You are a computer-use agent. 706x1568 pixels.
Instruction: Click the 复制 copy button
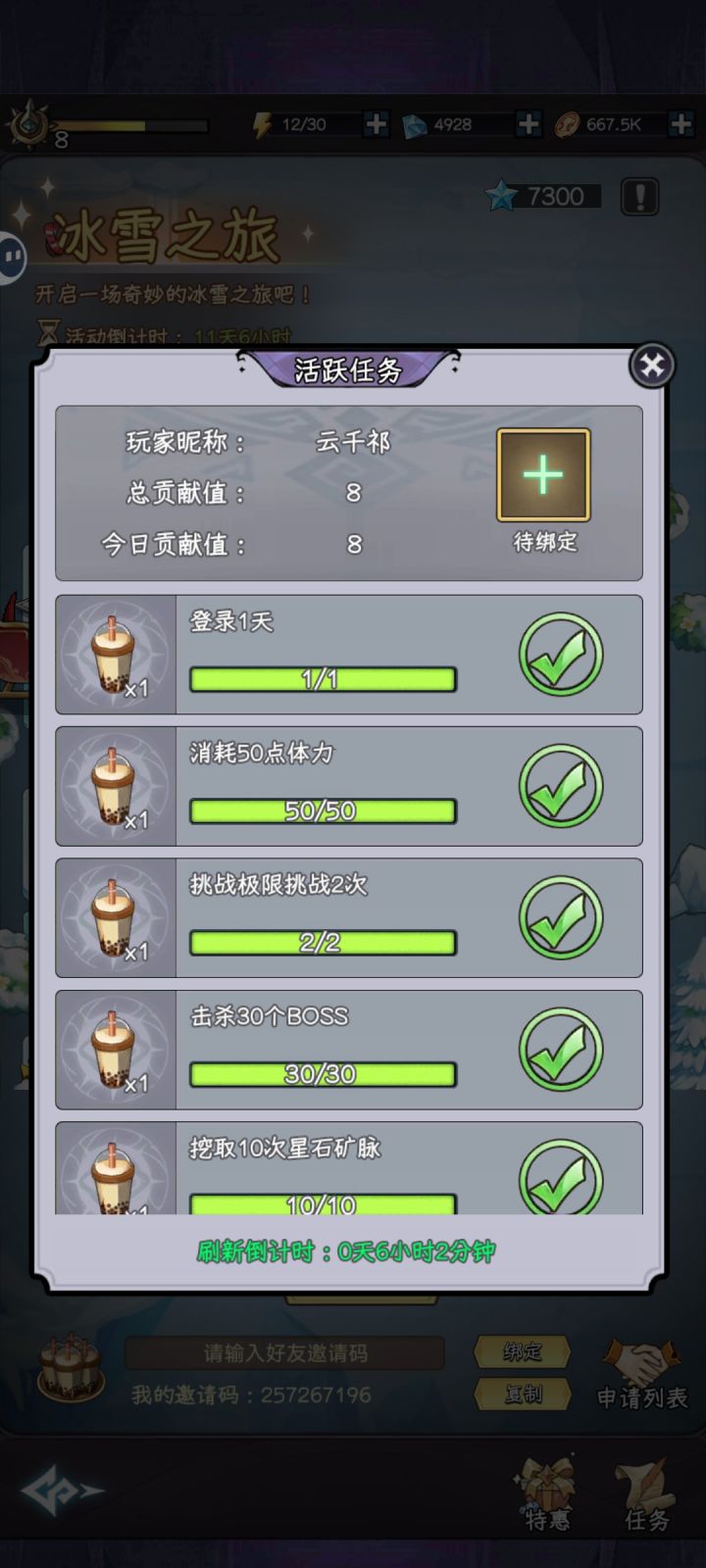(x=522, y=1394)
